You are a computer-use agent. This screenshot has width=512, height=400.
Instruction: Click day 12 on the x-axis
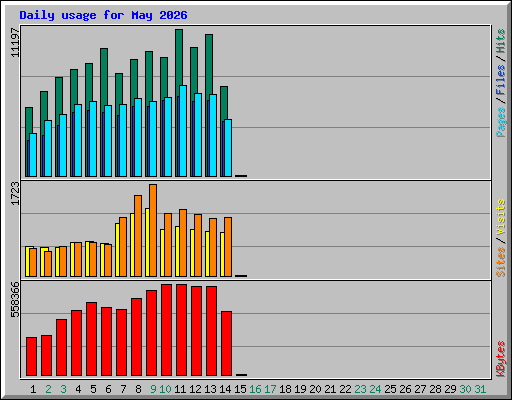195,389
